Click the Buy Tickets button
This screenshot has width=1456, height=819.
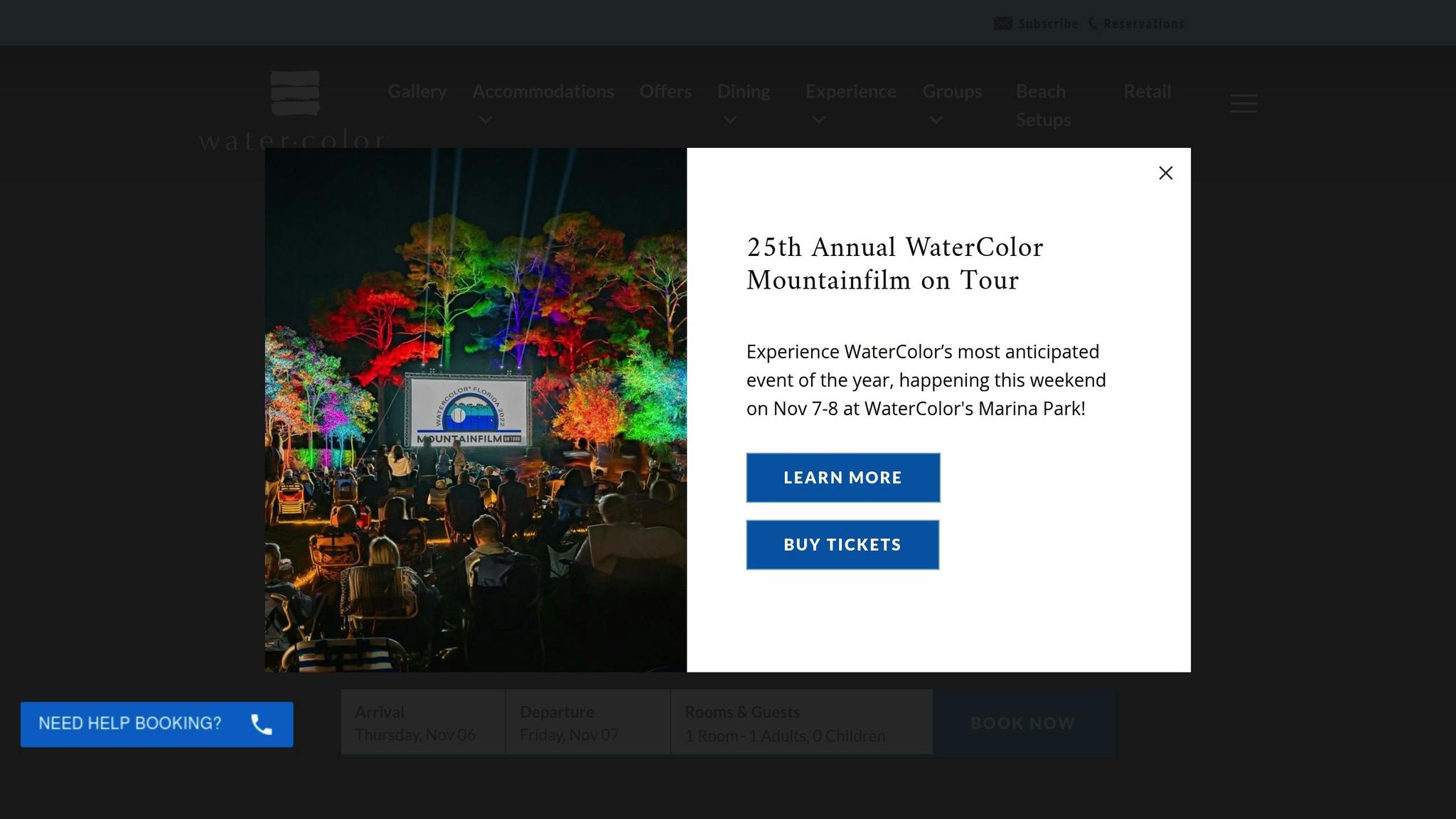(x=842, y=545)
